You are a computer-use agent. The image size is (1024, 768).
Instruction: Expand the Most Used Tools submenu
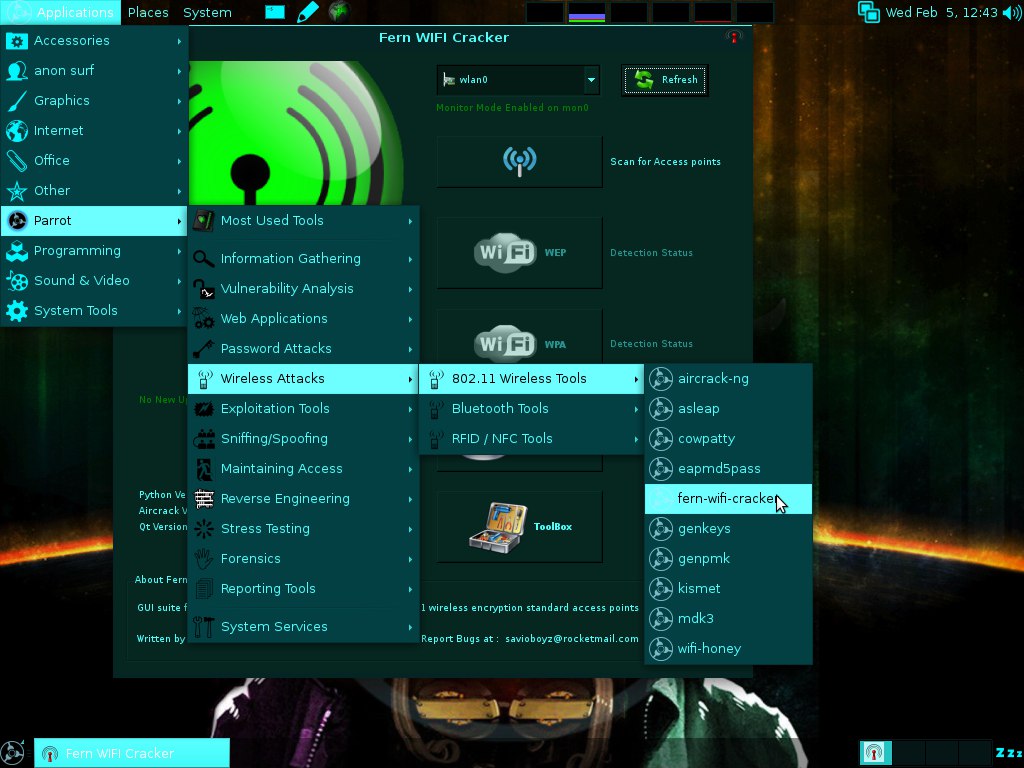tap(304, 221)
